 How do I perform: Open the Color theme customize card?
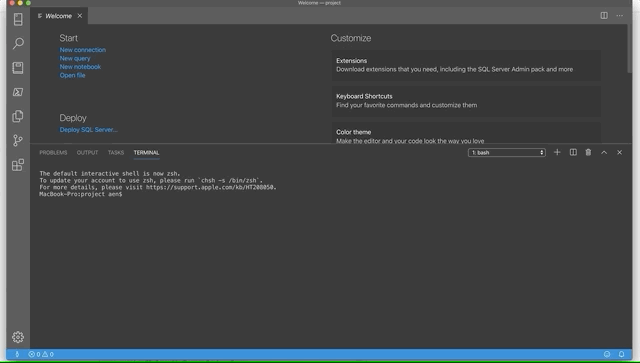click(x=466, y=133)
